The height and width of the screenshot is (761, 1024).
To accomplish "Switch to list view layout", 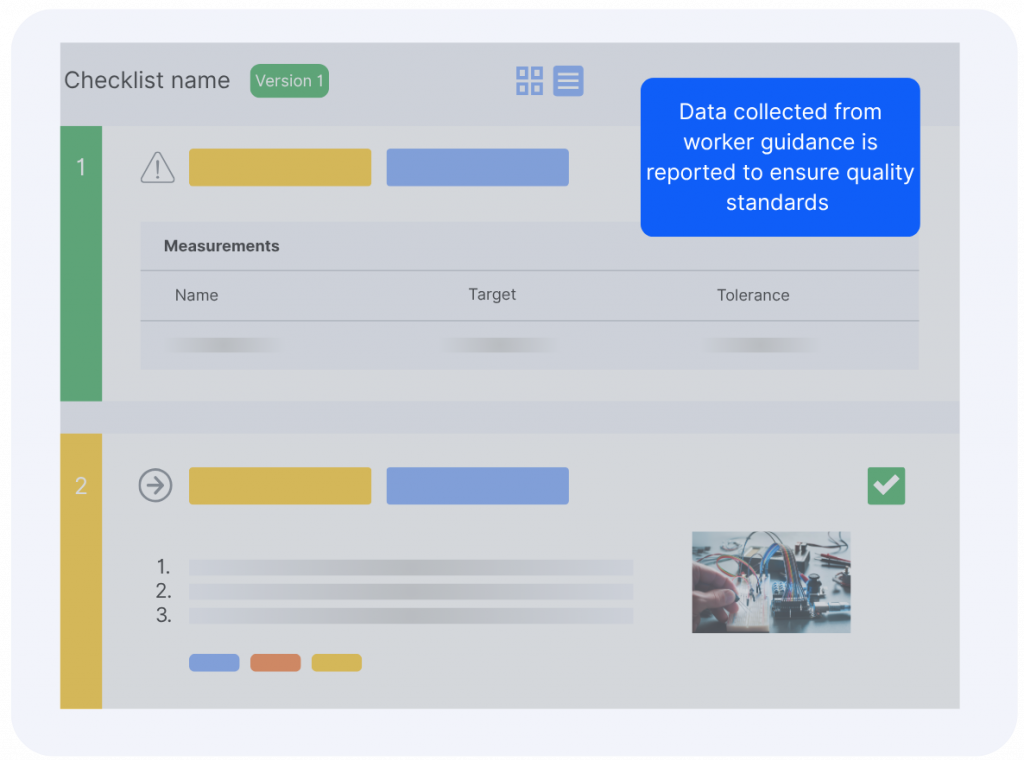I will 568,81.
